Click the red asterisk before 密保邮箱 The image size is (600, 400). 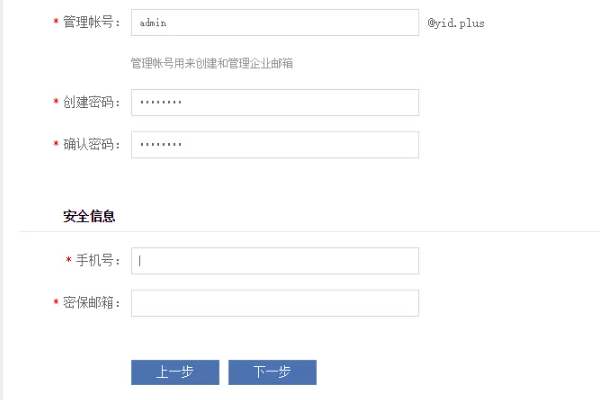(x=55, y=303)
